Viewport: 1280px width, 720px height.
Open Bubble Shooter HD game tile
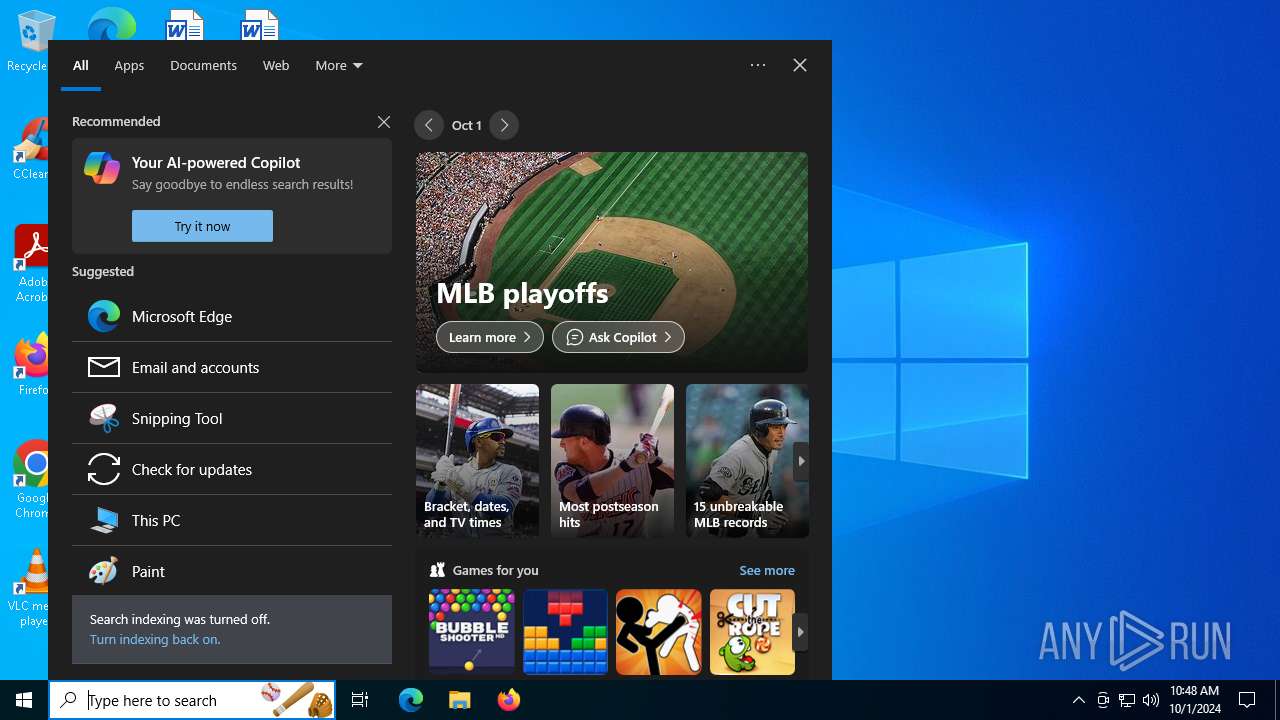click(471, 632)
